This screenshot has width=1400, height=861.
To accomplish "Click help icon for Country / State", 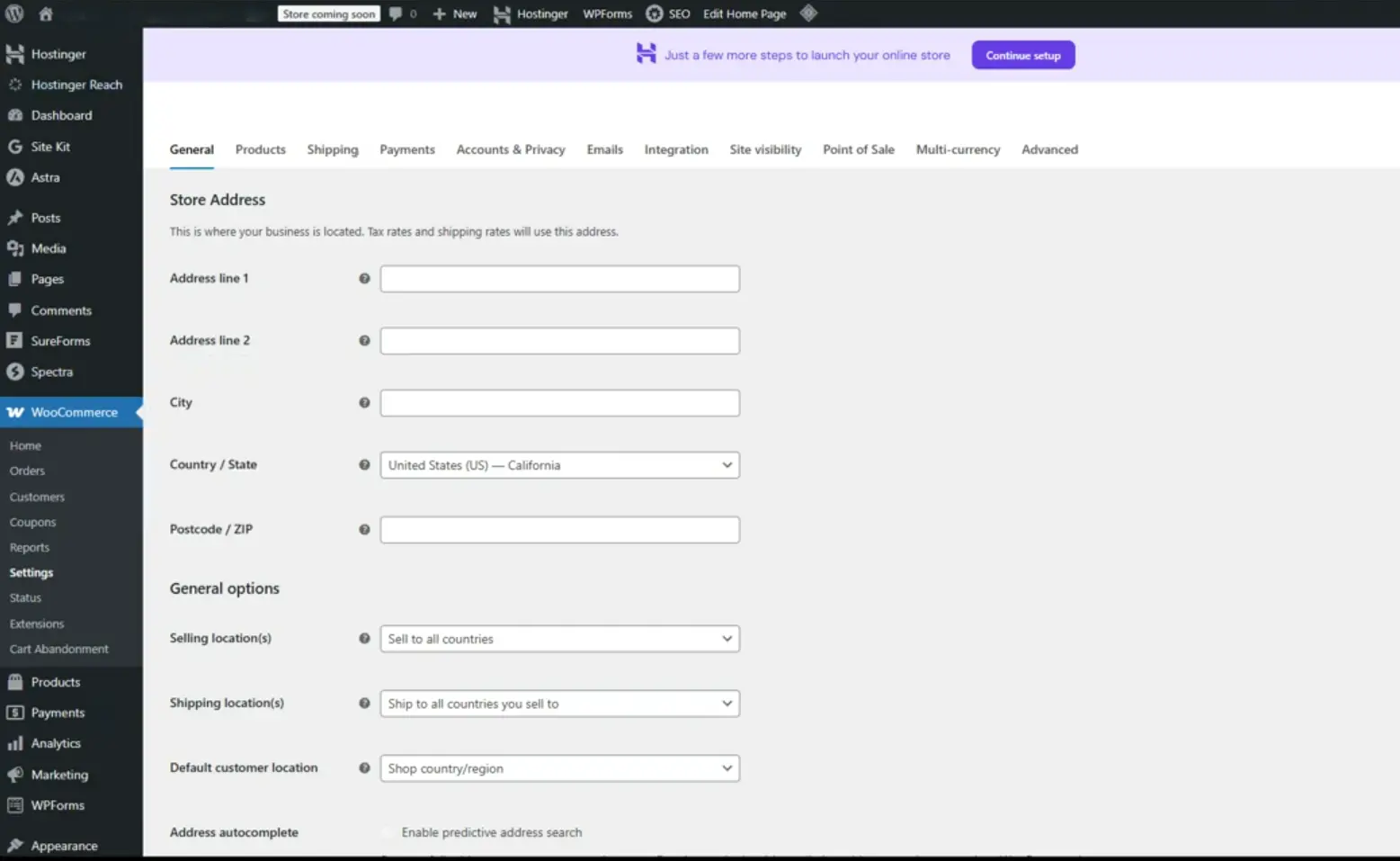I will pos(364,465).
